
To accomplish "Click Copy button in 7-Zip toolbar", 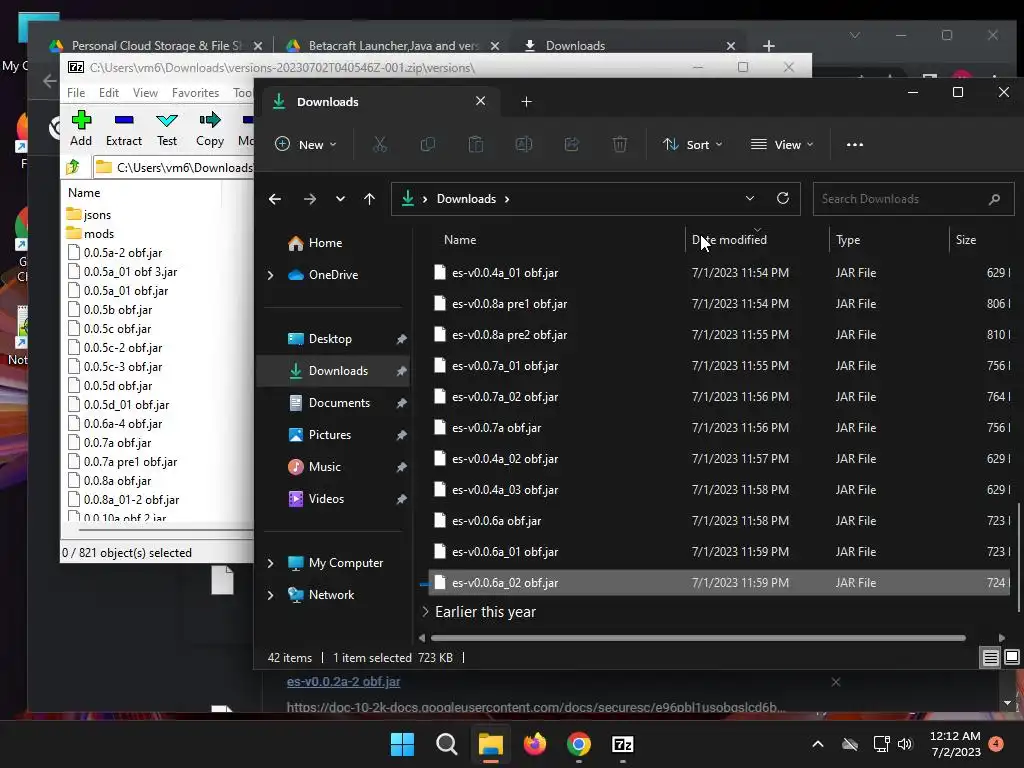I will pos(210,129).
